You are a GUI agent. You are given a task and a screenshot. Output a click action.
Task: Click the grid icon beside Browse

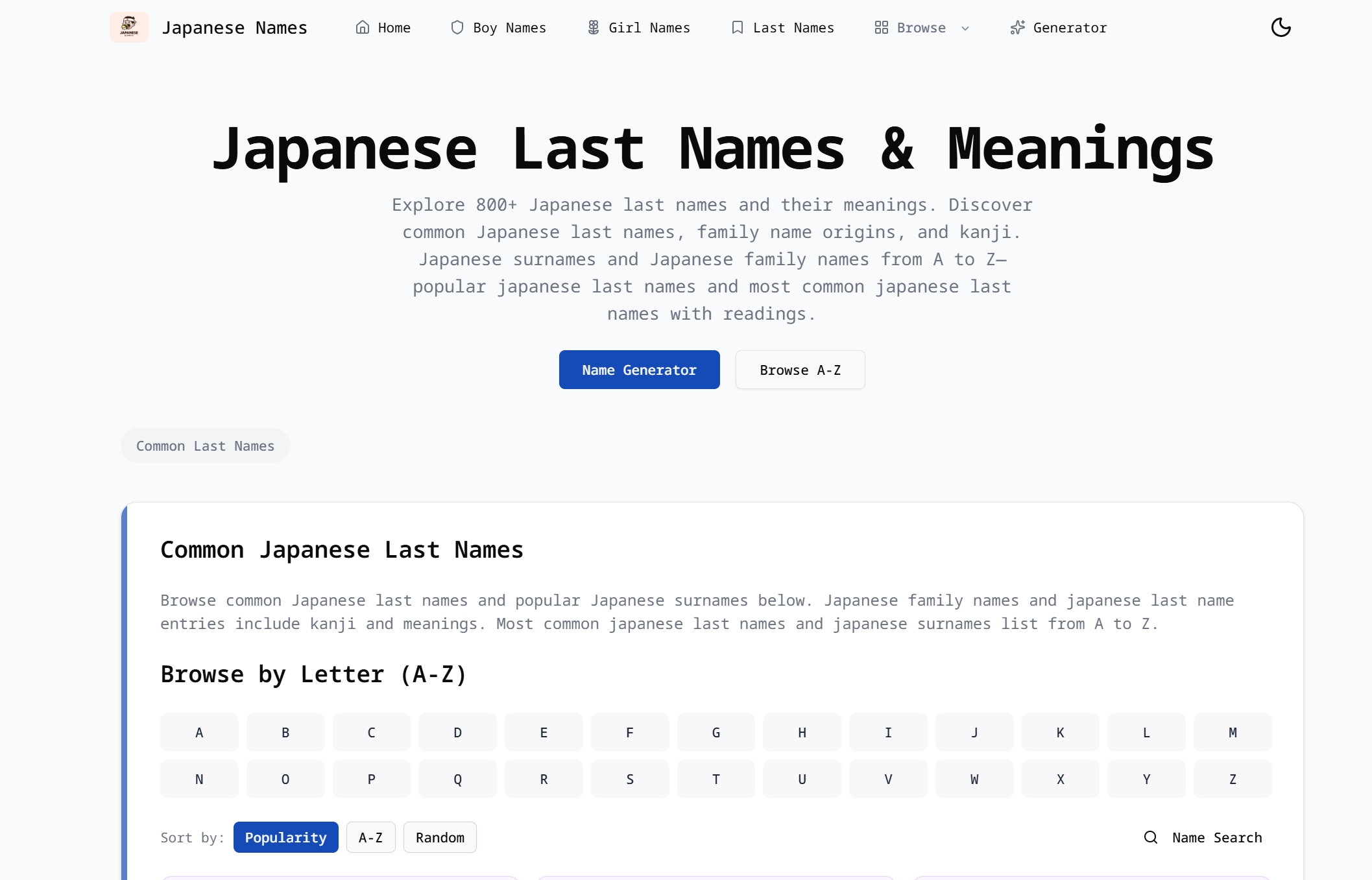tap(880, 27)
